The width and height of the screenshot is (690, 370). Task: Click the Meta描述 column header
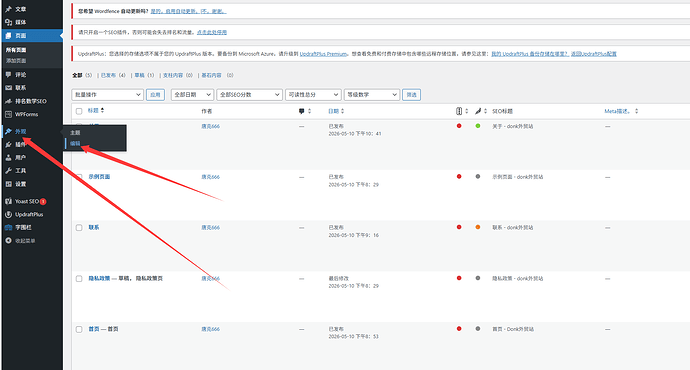[x=618, y=111]
